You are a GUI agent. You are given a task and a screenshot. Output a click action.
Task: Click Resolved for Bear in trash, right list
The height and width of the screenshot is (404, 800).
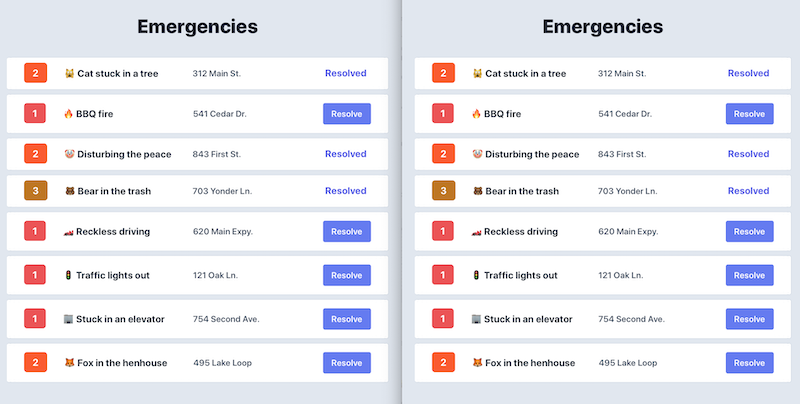point(748,191)
